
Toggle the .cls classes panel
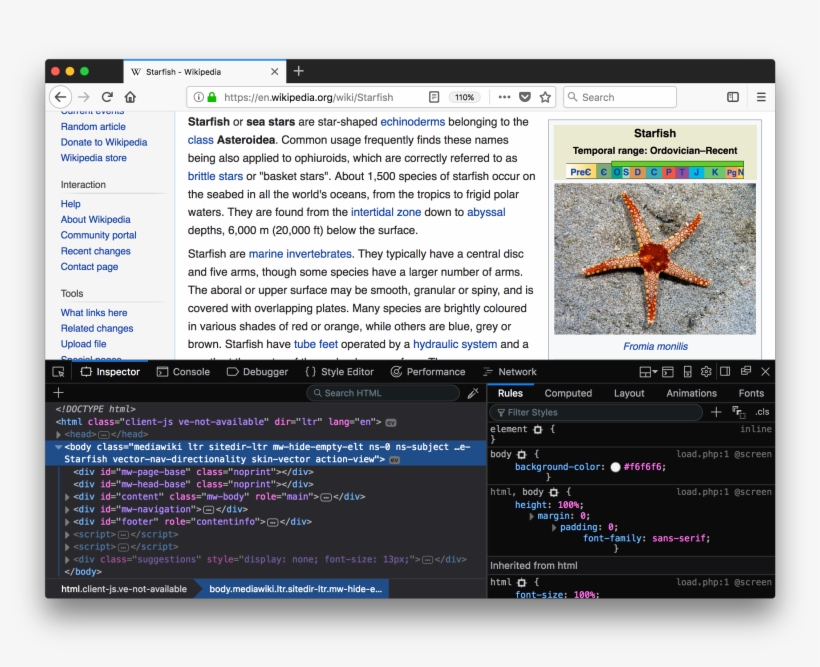[x=761, y=412]
